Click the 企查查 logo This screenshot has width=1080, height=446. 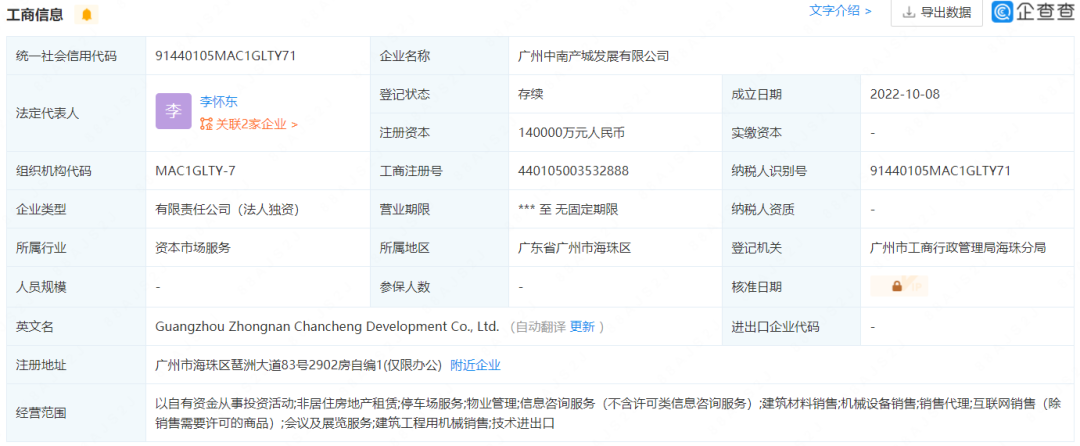pos(1032,12)
